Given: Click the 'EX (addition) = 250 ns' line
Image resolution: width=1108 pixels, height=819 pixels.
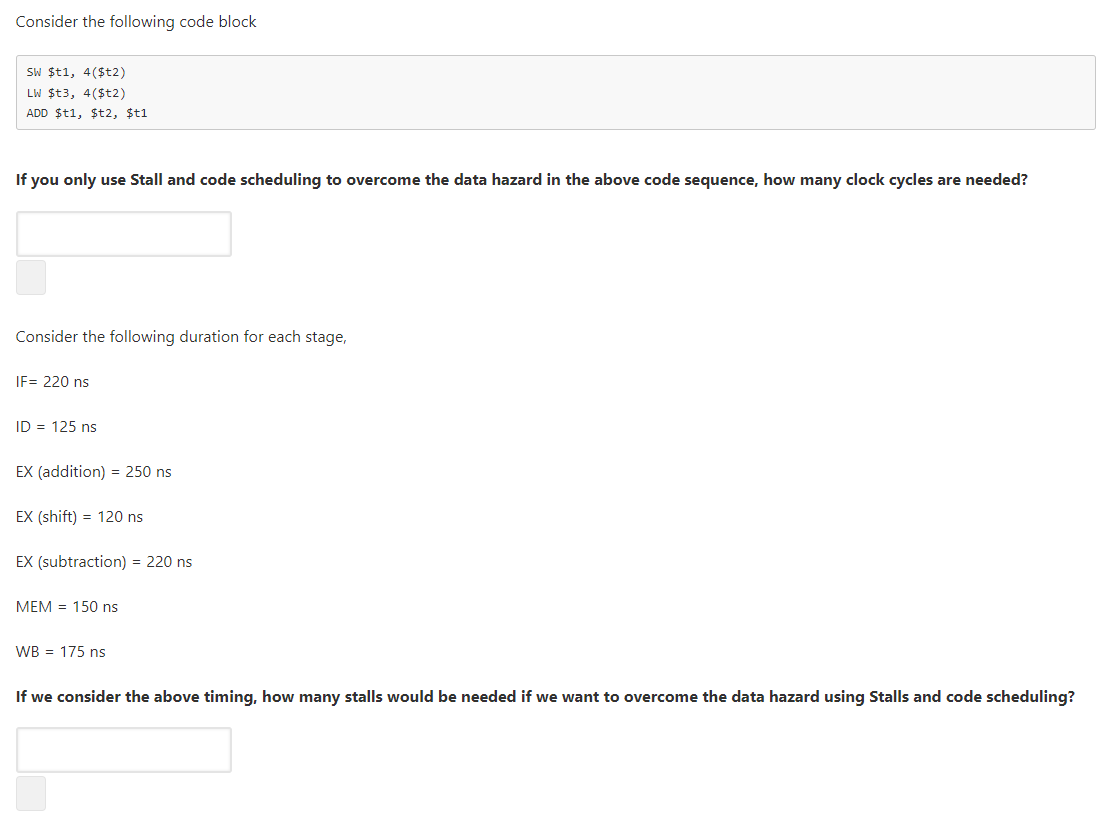Looking at the screenshot, I should tap(93, 472).
